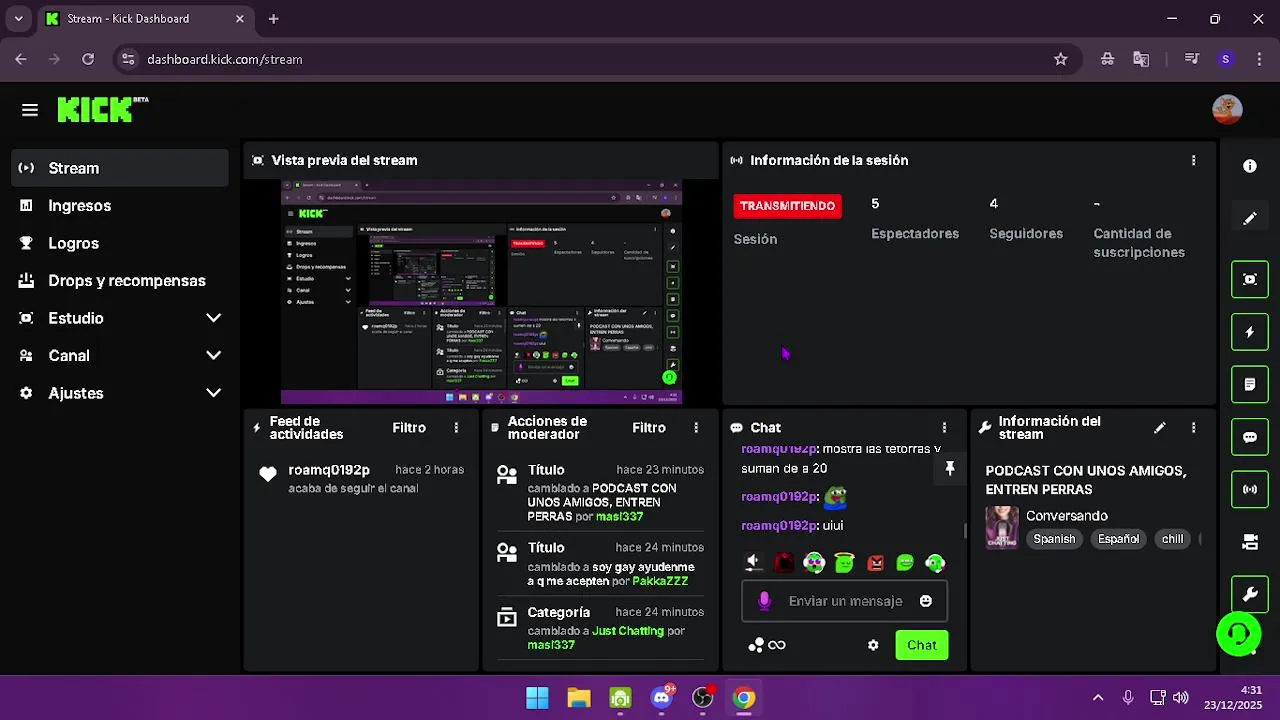The image size is (1280, 720).
Task: Click the Español tag chip
Action: click(x=1118, y=539)
